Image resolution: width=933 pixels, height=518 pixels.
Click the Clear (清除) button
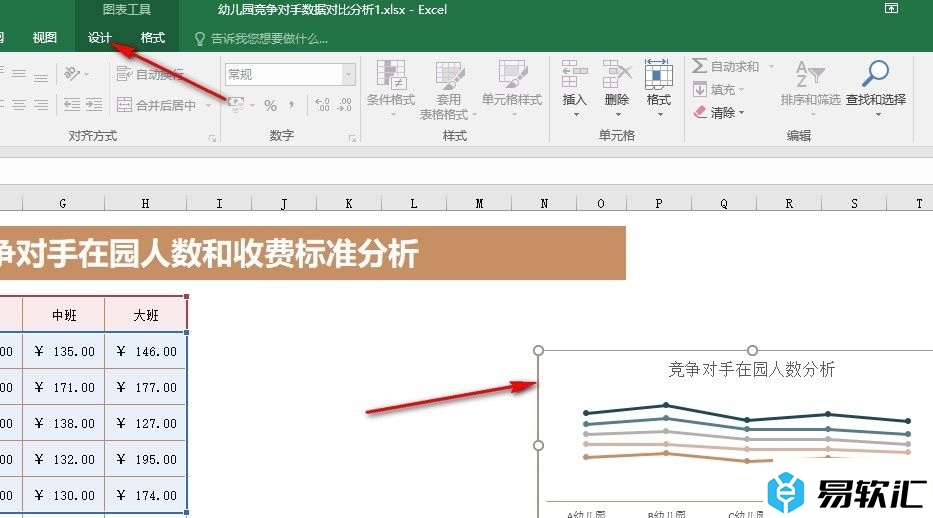tap(719, 112)
